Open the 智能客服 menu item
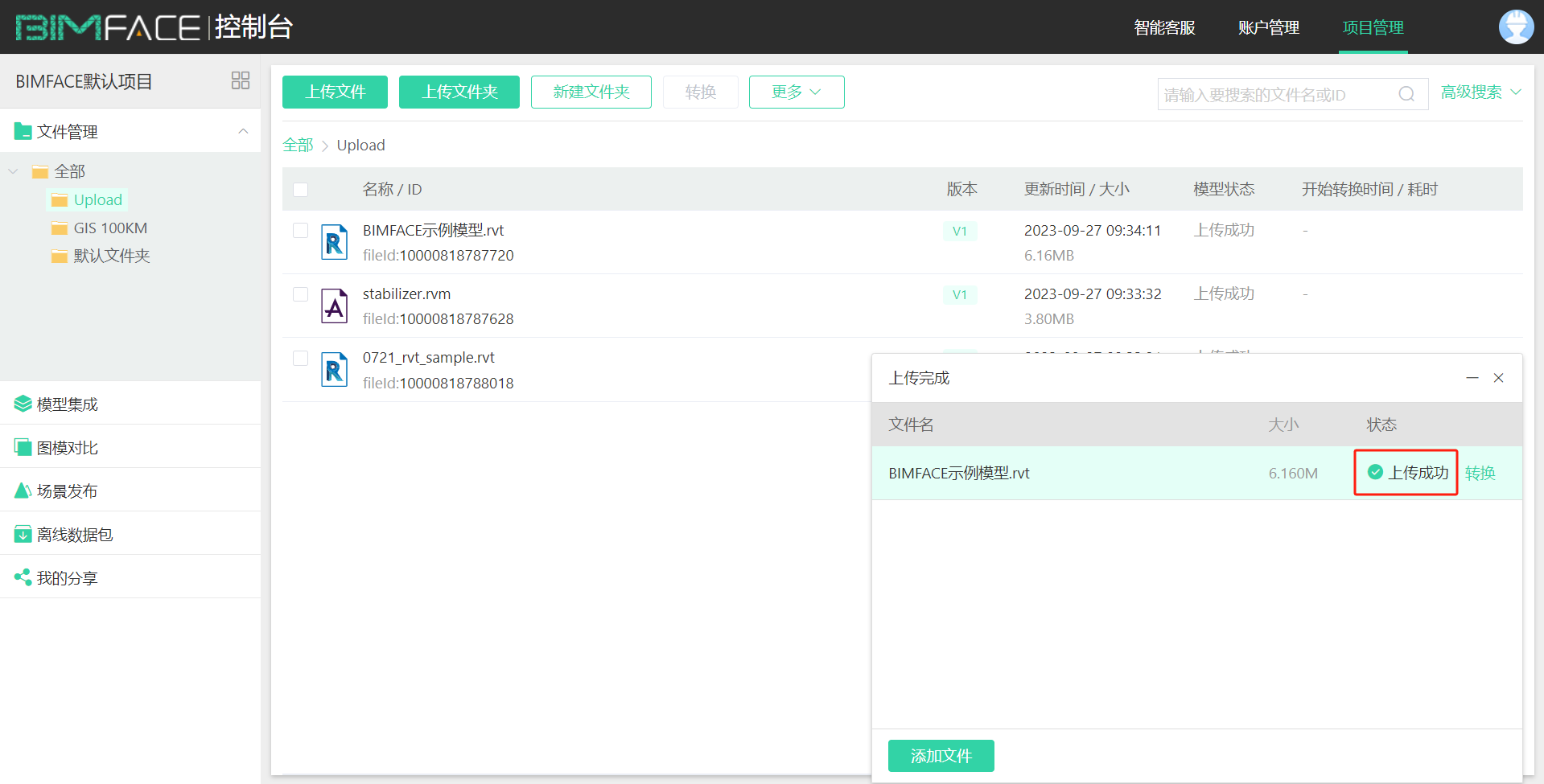The width and height of the screenshot is (1544, 784). tap(1164, 27)
